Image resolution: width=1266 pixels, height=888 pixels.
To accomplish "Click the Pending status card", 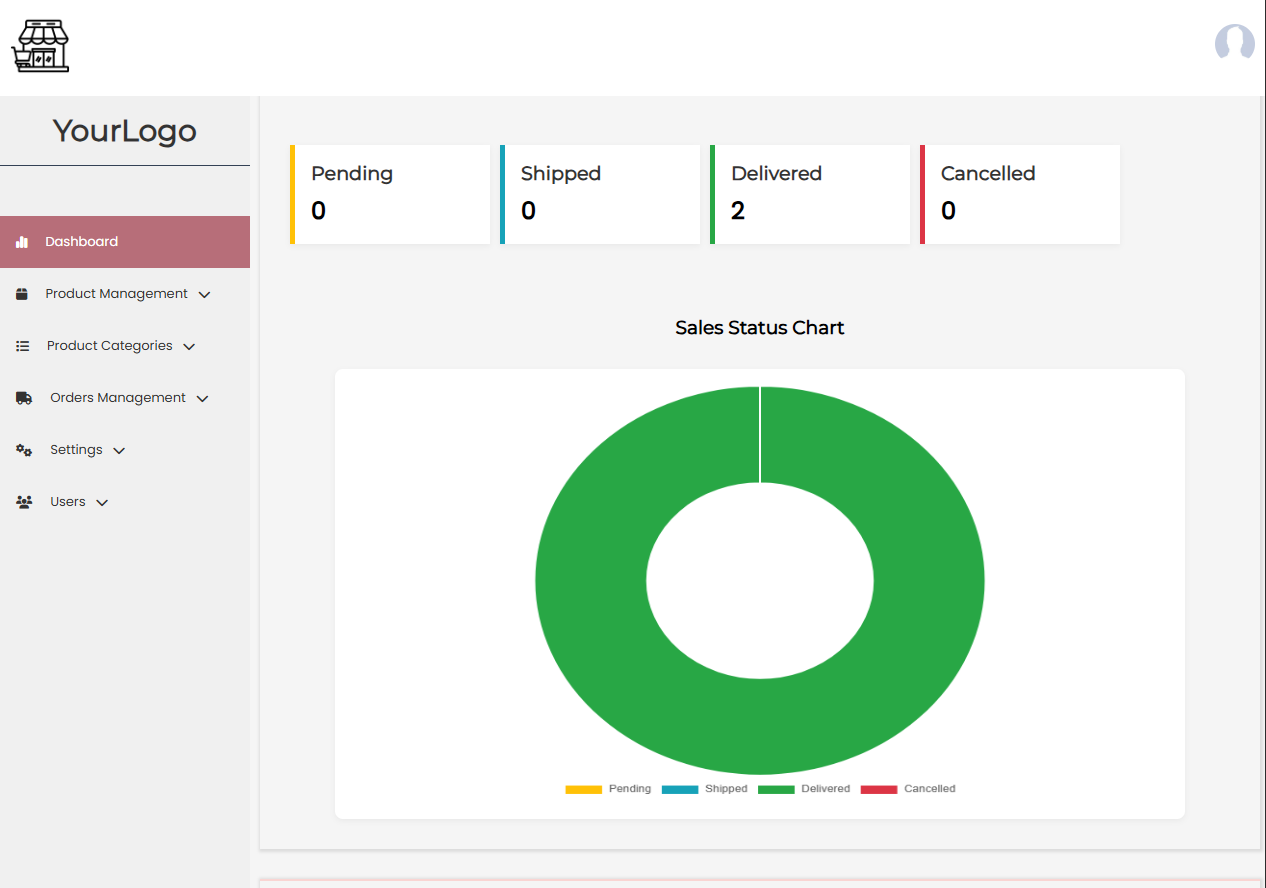I will tap(390, 194).
